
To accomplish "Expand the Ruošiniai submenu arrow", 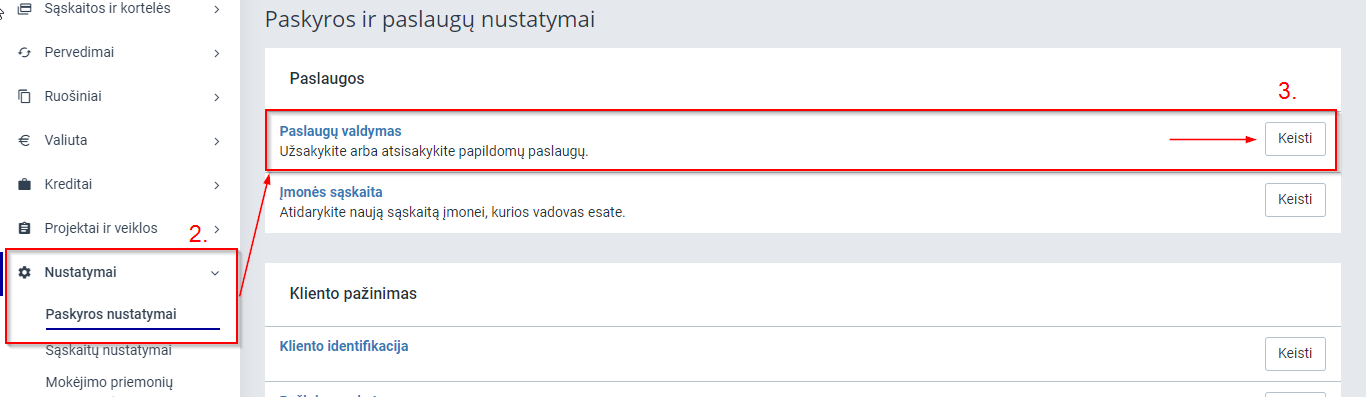I will 216,97.
